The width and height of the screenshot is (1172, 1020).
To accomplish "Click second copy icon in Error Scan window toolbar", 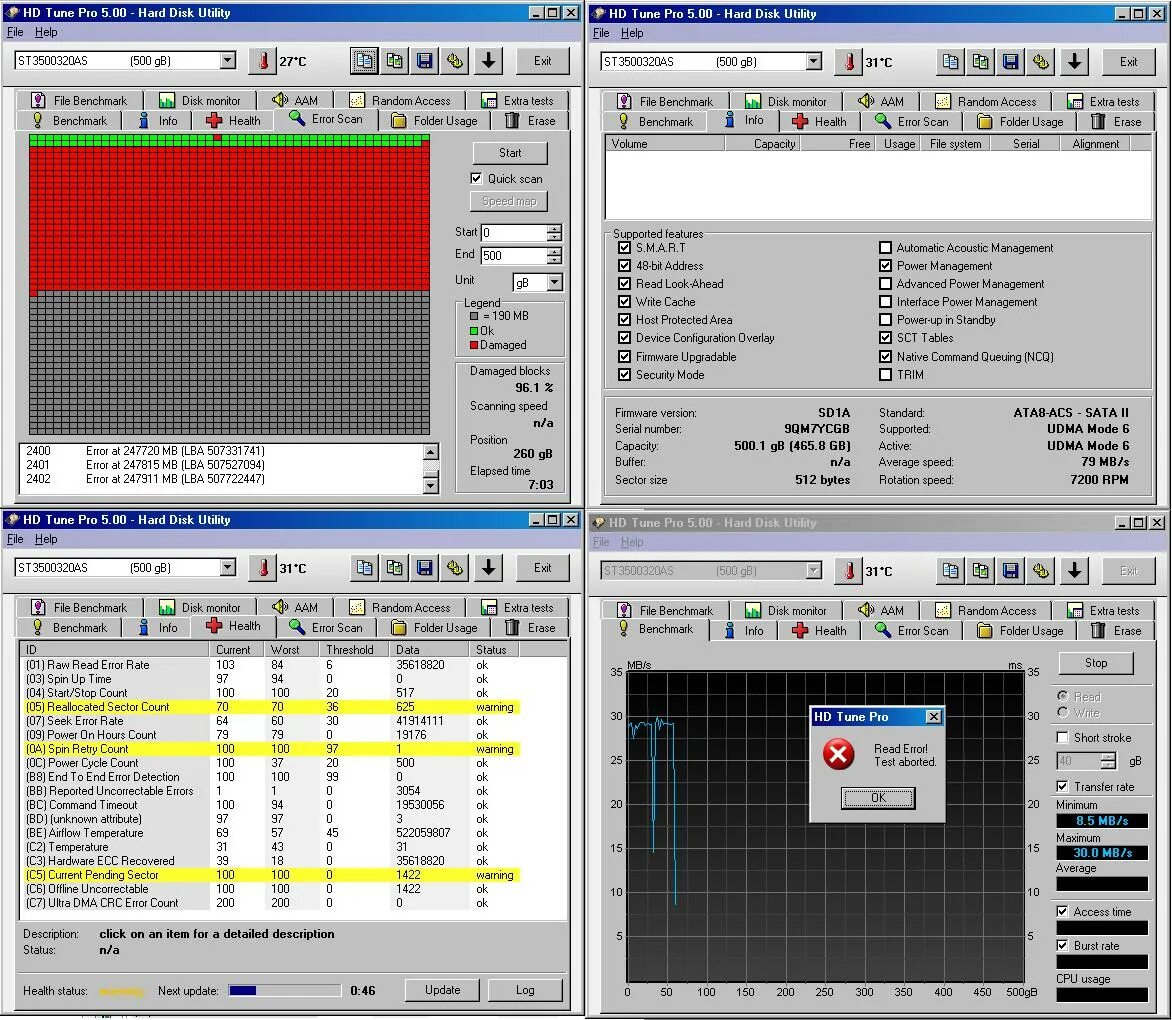I will point(395,61).
